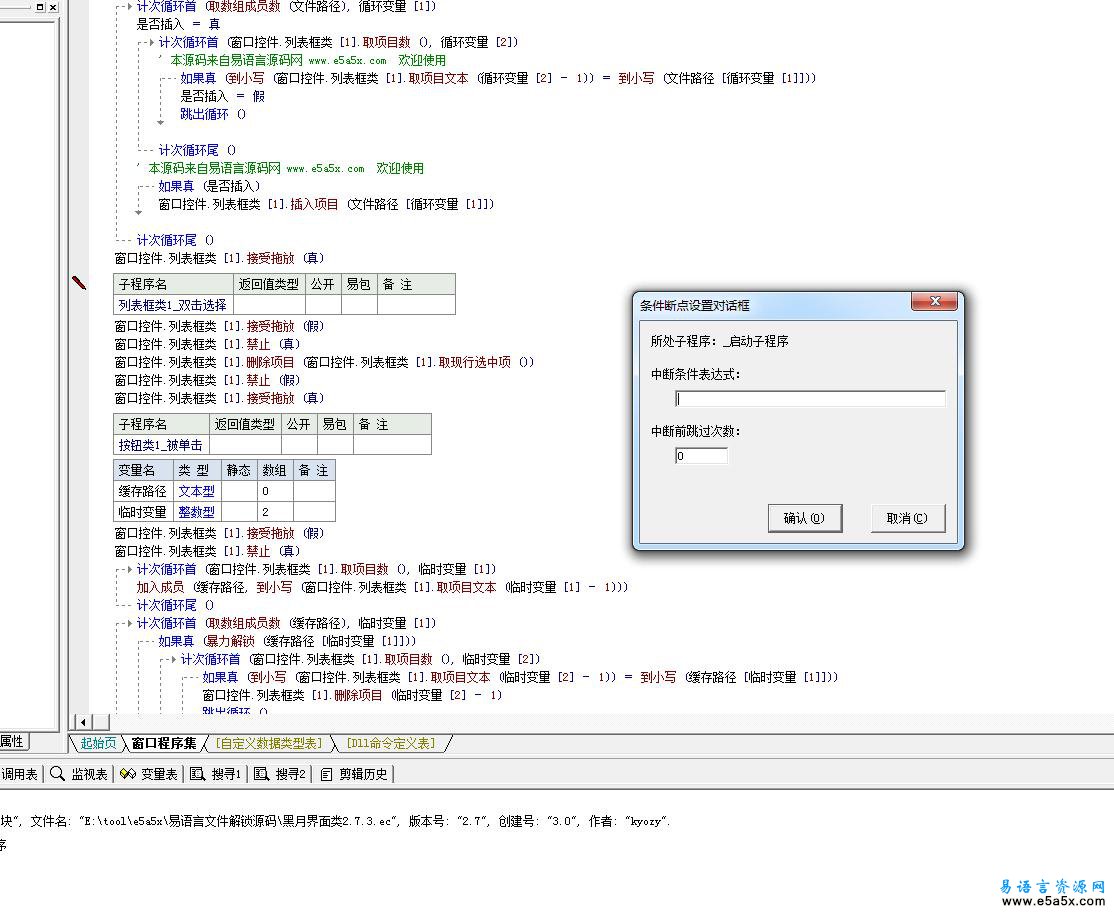Click array size cell with value 0
The width and height of the screenshot is (1114, 914).
tap(275, 491)
